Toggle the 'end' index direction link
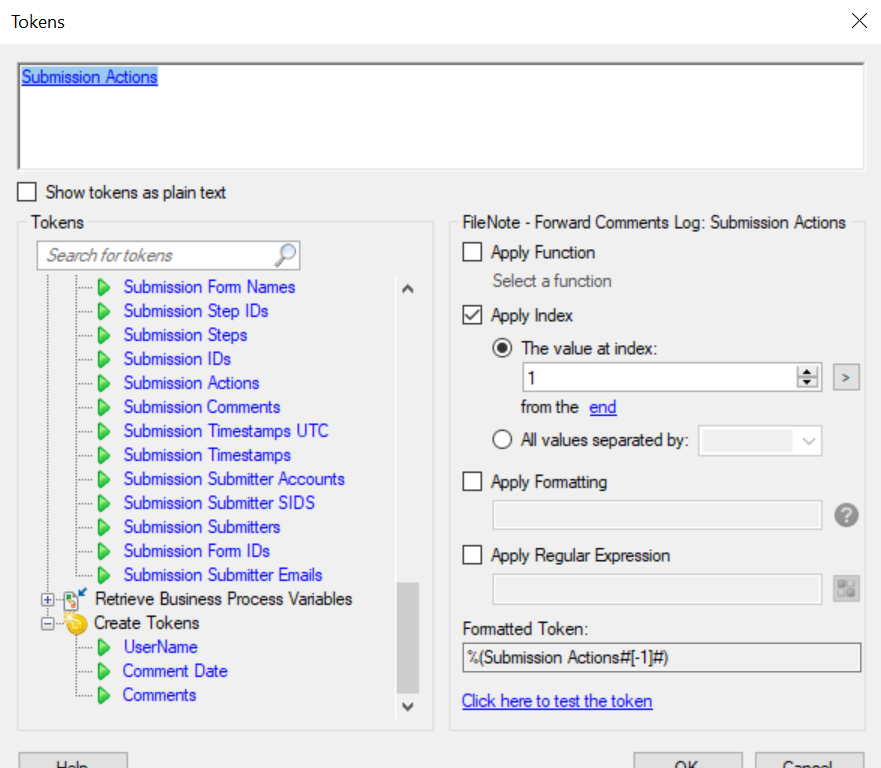The image size is (881, 768). click(x=602, y=407)
